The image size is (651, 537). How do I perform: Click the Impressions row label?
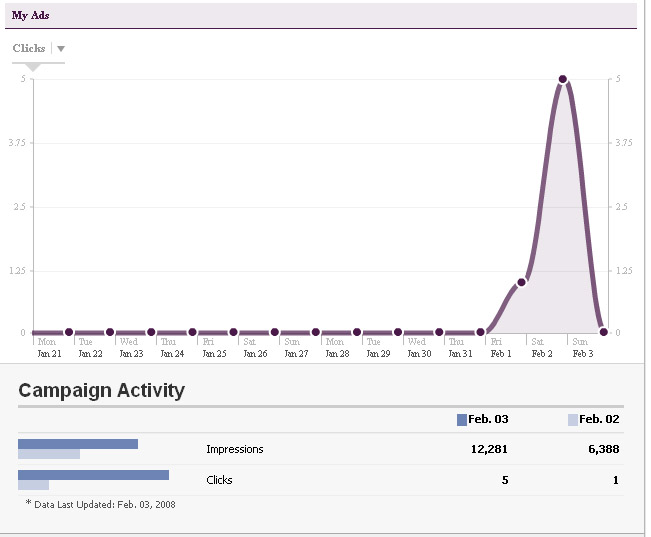pos(234,450)
